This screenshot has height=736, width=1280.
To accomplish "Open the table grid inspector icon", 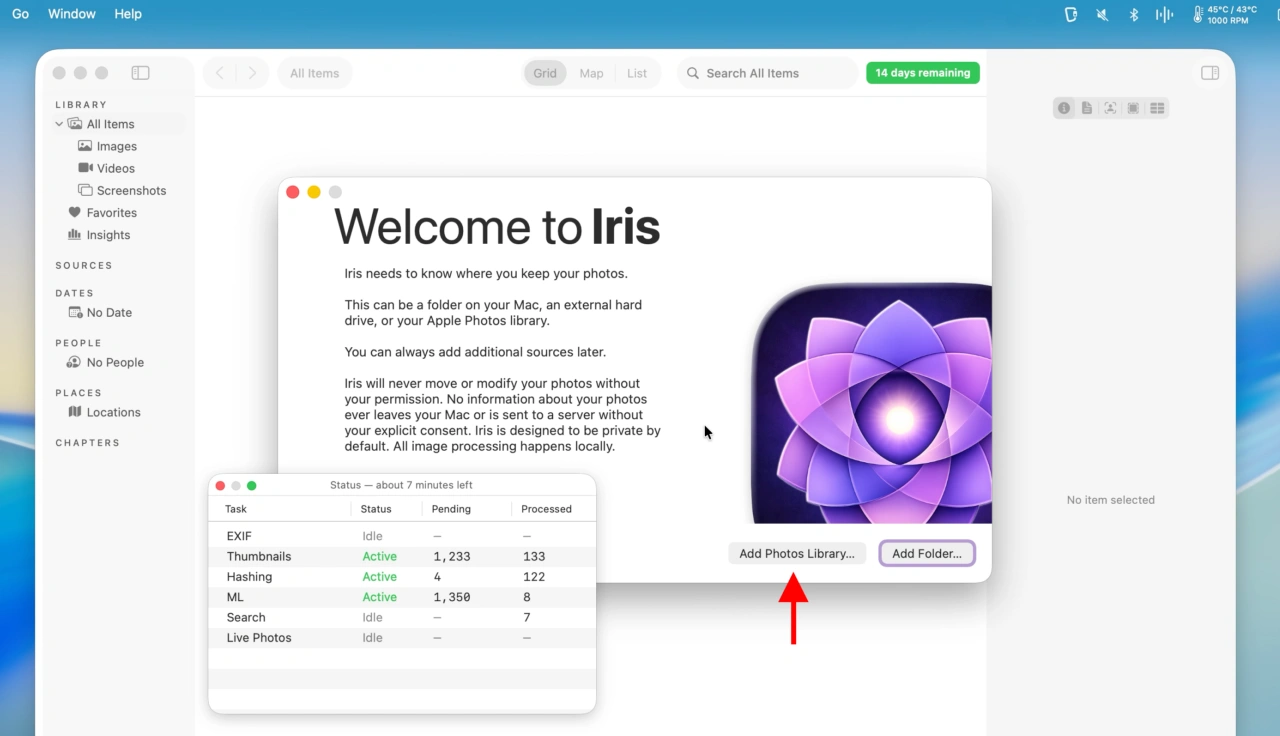I will [x=1157, y=108].
